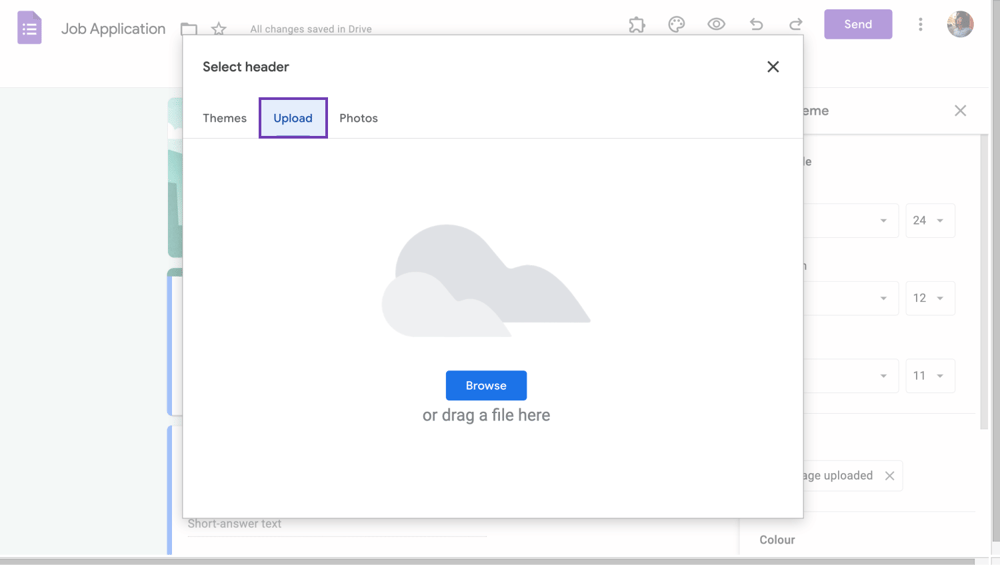Click the blue Browse button

pyautogui.click(x=486, y=385)
